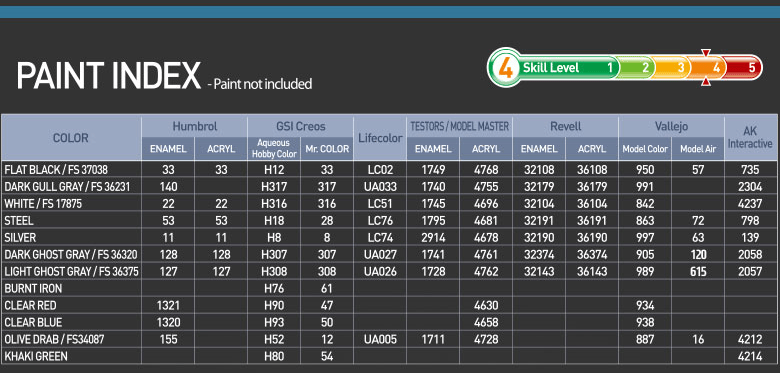Click the Humbrol column header

pyautogui.click(x=195, y=127)
